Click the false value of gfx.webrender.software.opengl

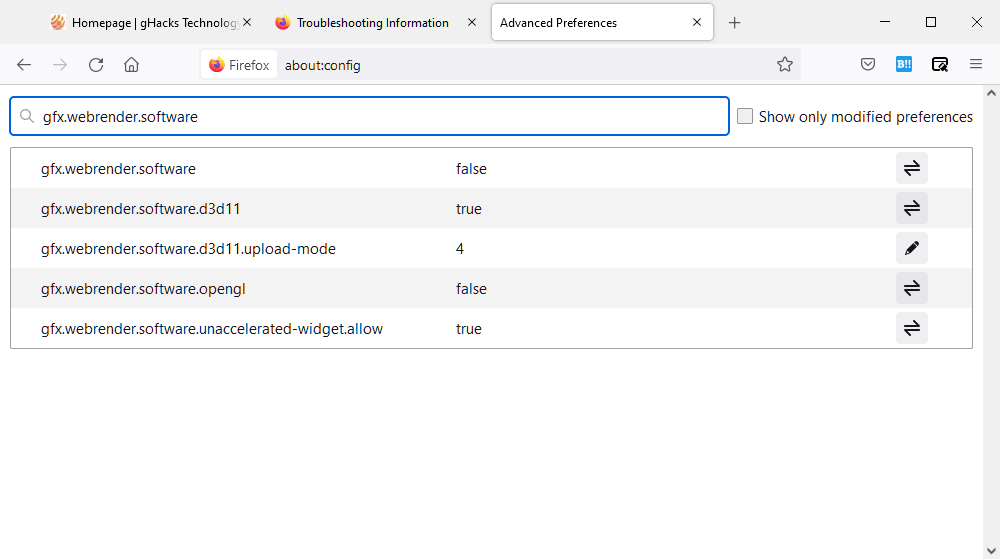pos(471,289)
